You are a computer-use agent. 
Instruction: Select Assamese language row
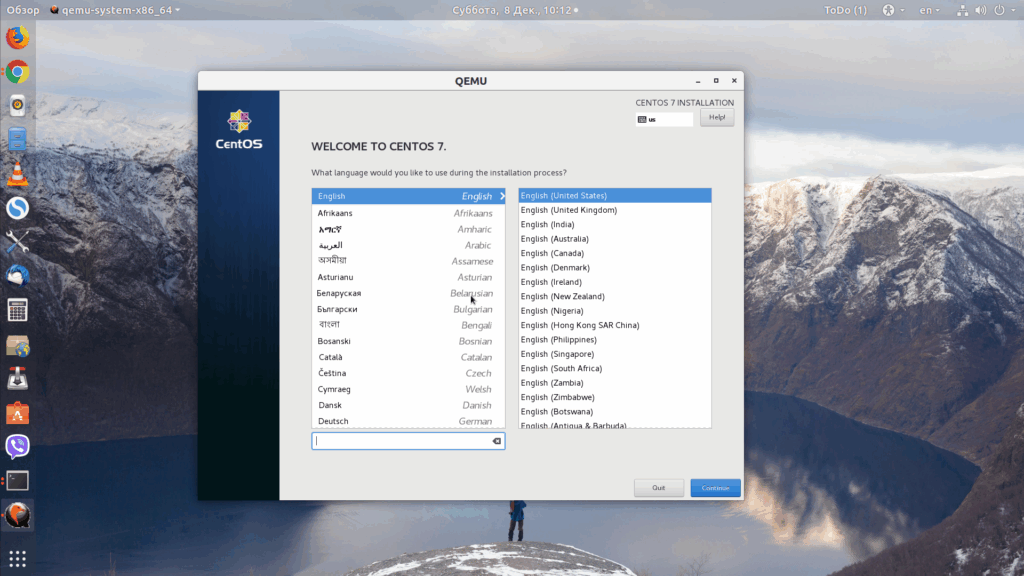[x=408, y=261]
